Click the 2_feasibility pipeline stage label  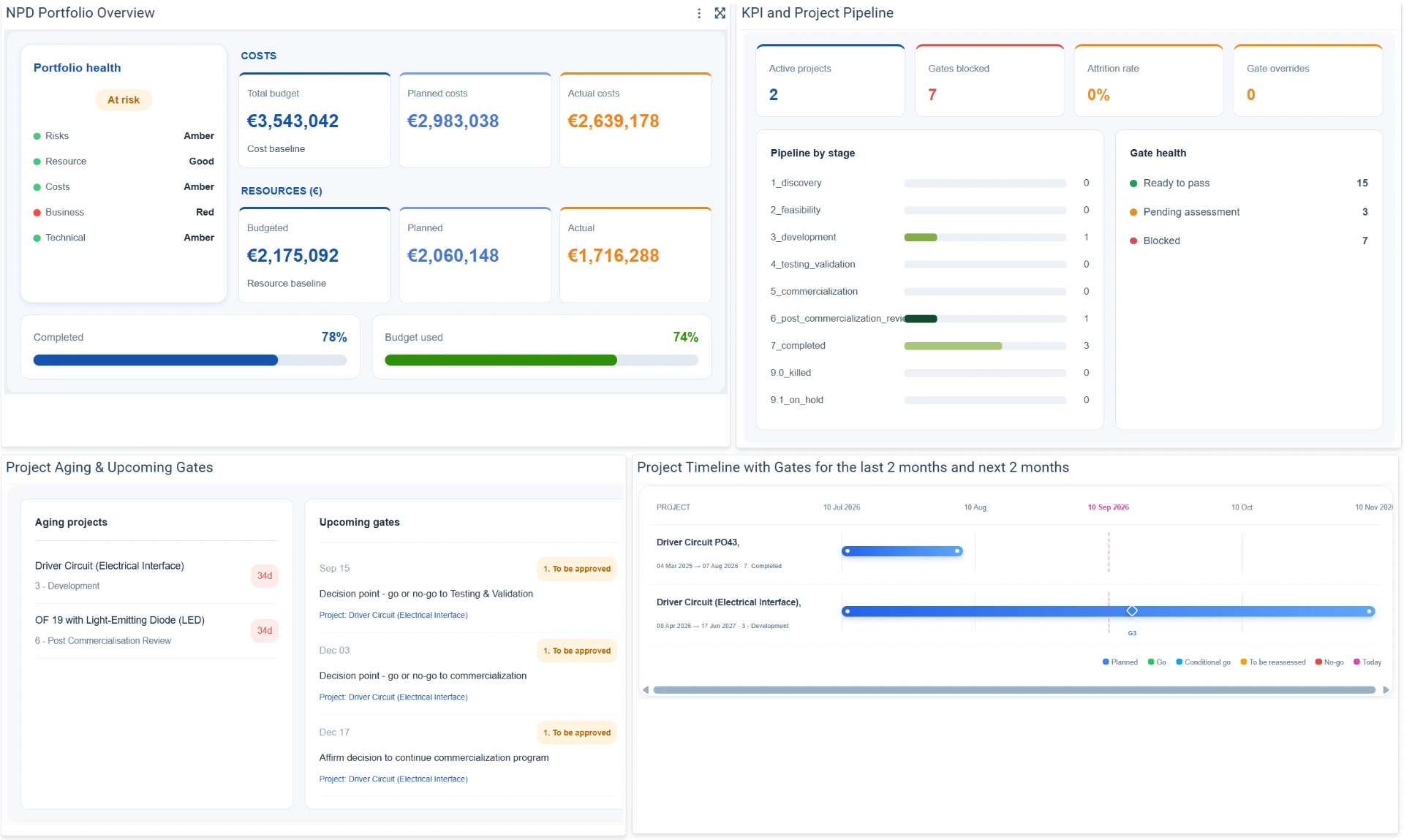point(795,210)
